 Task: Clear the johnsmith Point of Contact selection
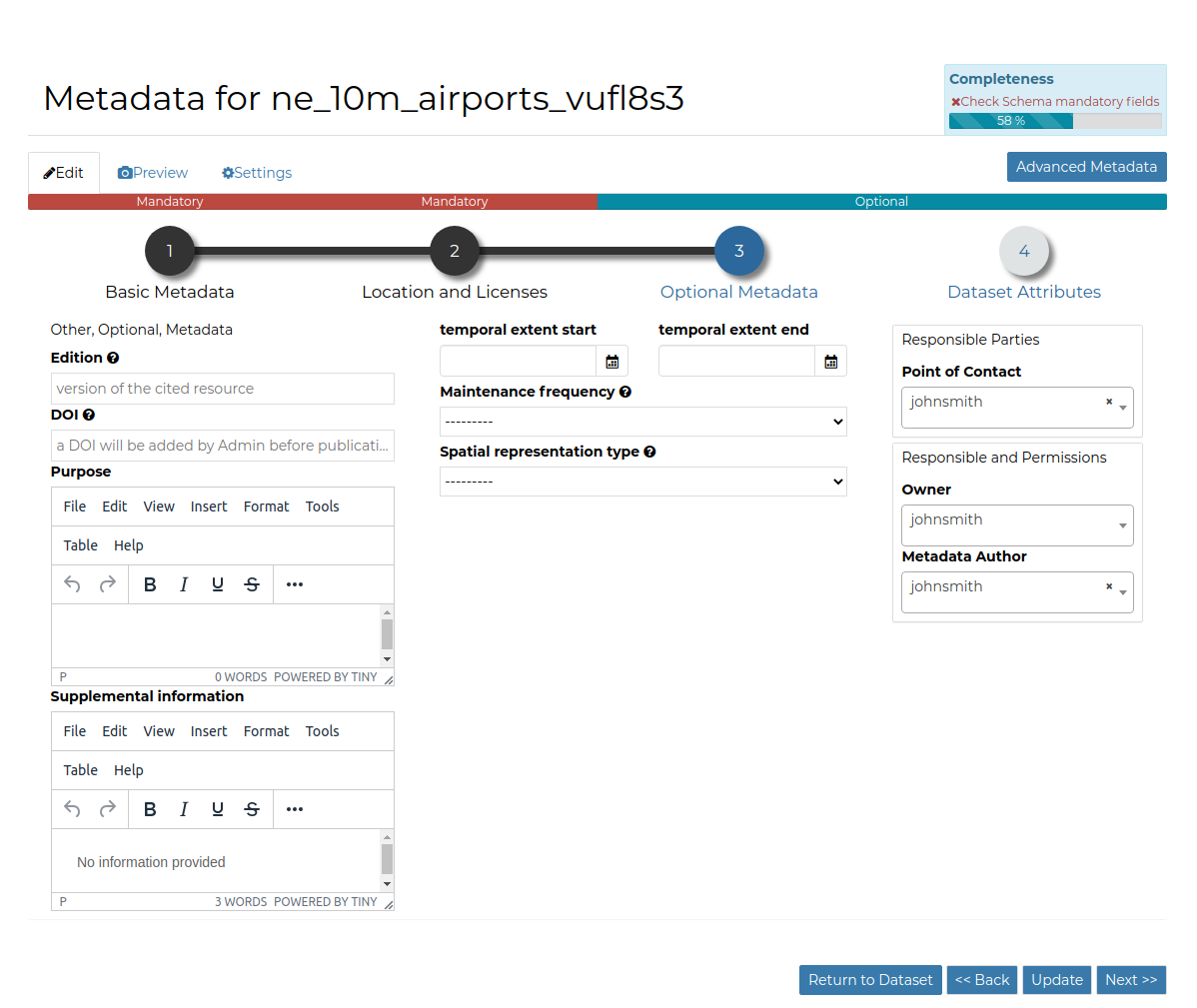coord(1109,402)
